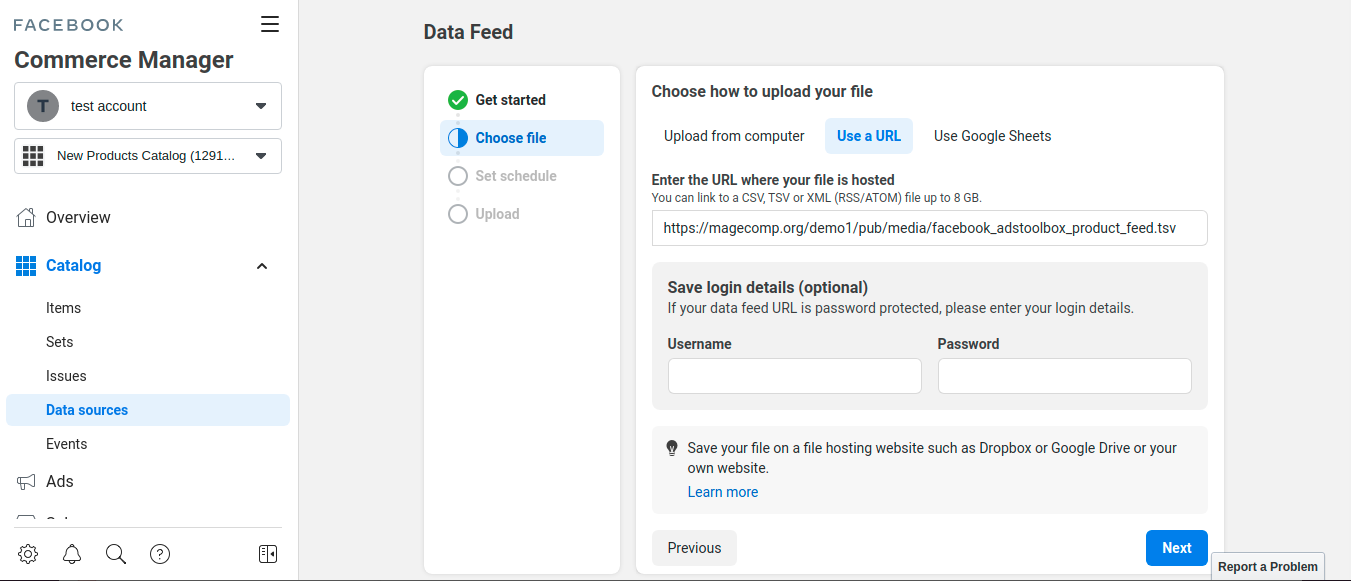Open the help question mark icon
Viewport: 1351px width, 581px height.
[x=160, y=554]
